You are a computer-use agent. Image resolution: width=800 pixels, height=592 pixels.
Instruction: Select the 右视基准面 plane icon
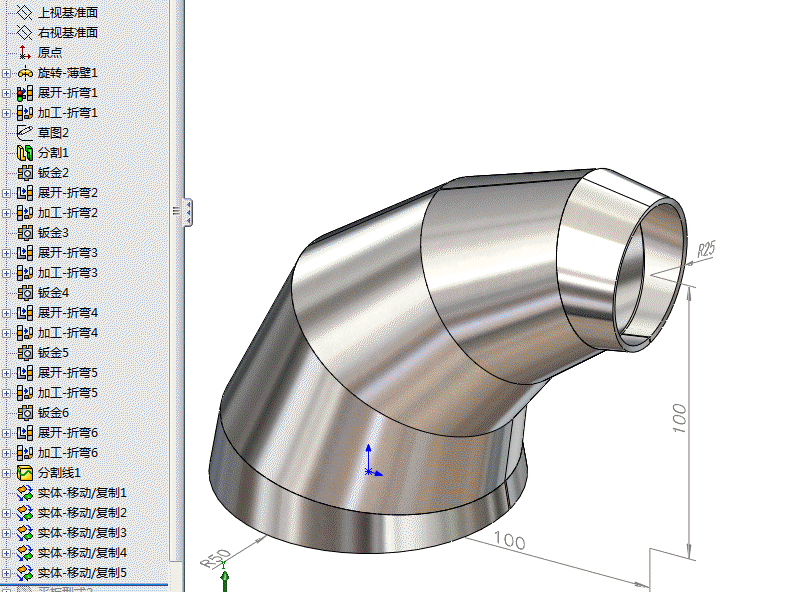coord(24,32)
